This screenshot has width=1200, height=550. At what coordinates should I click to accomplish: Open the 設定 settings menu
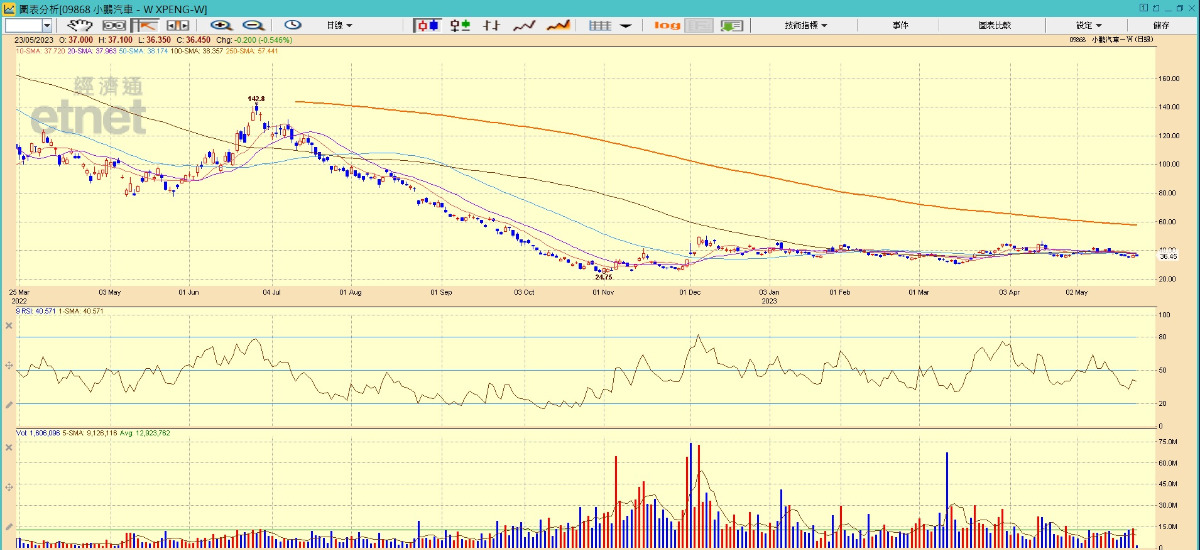click(1088, 25)
